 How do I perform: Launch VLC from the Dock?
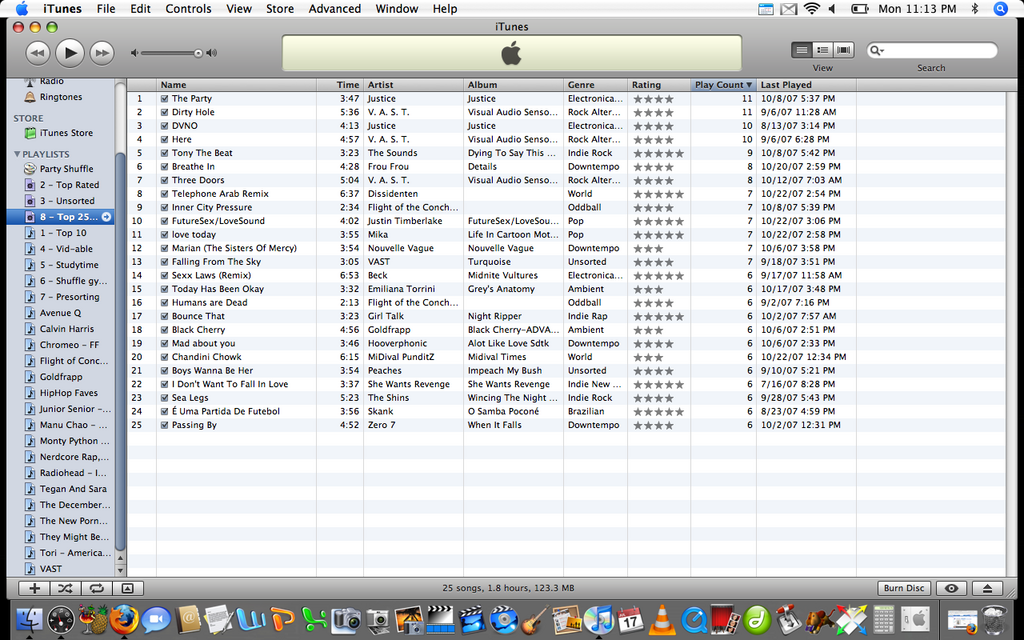click(x=662, y=619)
